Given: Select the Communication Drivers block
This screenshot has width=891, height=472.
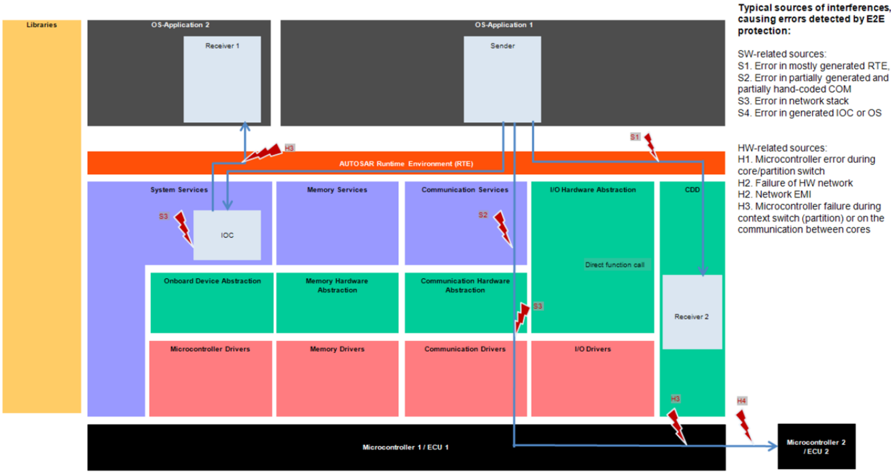Looking at the screenshot, I should [465, 379].
